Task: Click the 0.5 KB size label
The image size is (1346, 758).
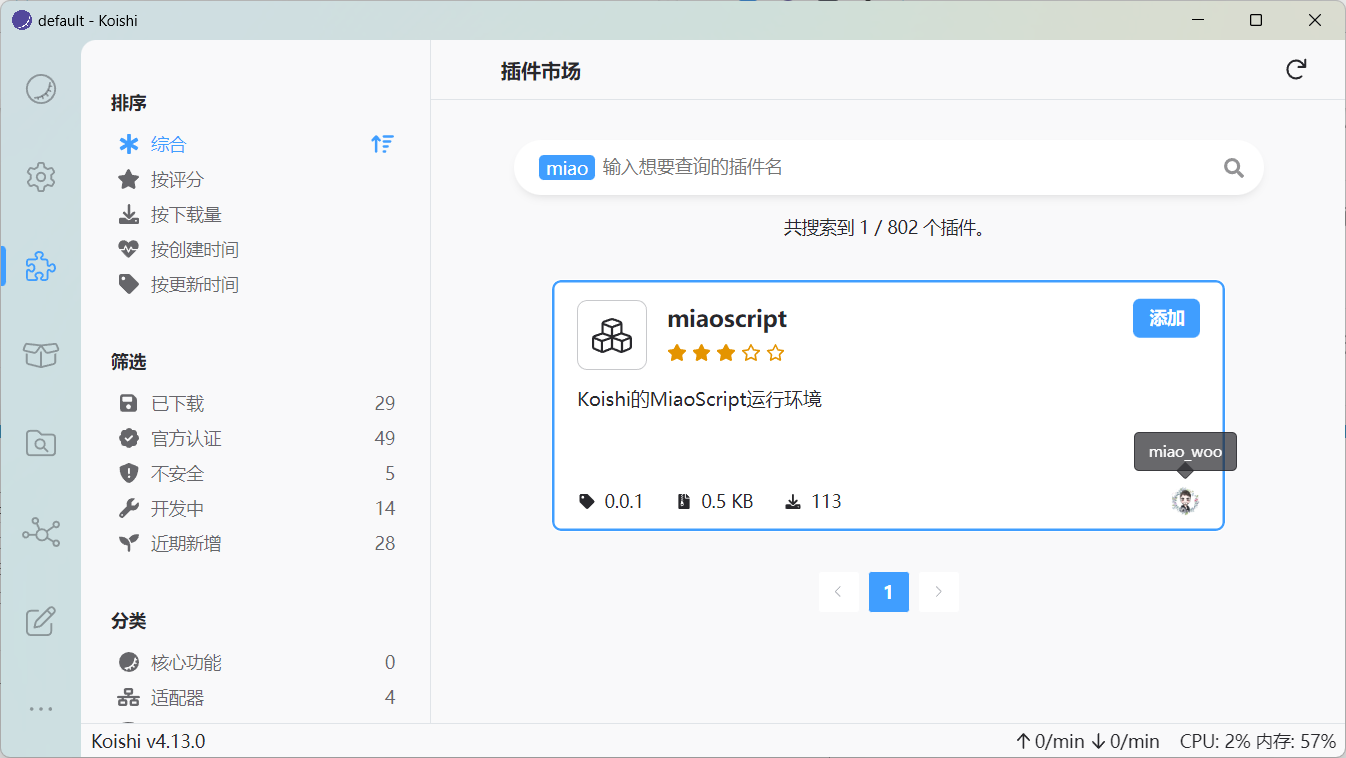Action: pos(716,501)
